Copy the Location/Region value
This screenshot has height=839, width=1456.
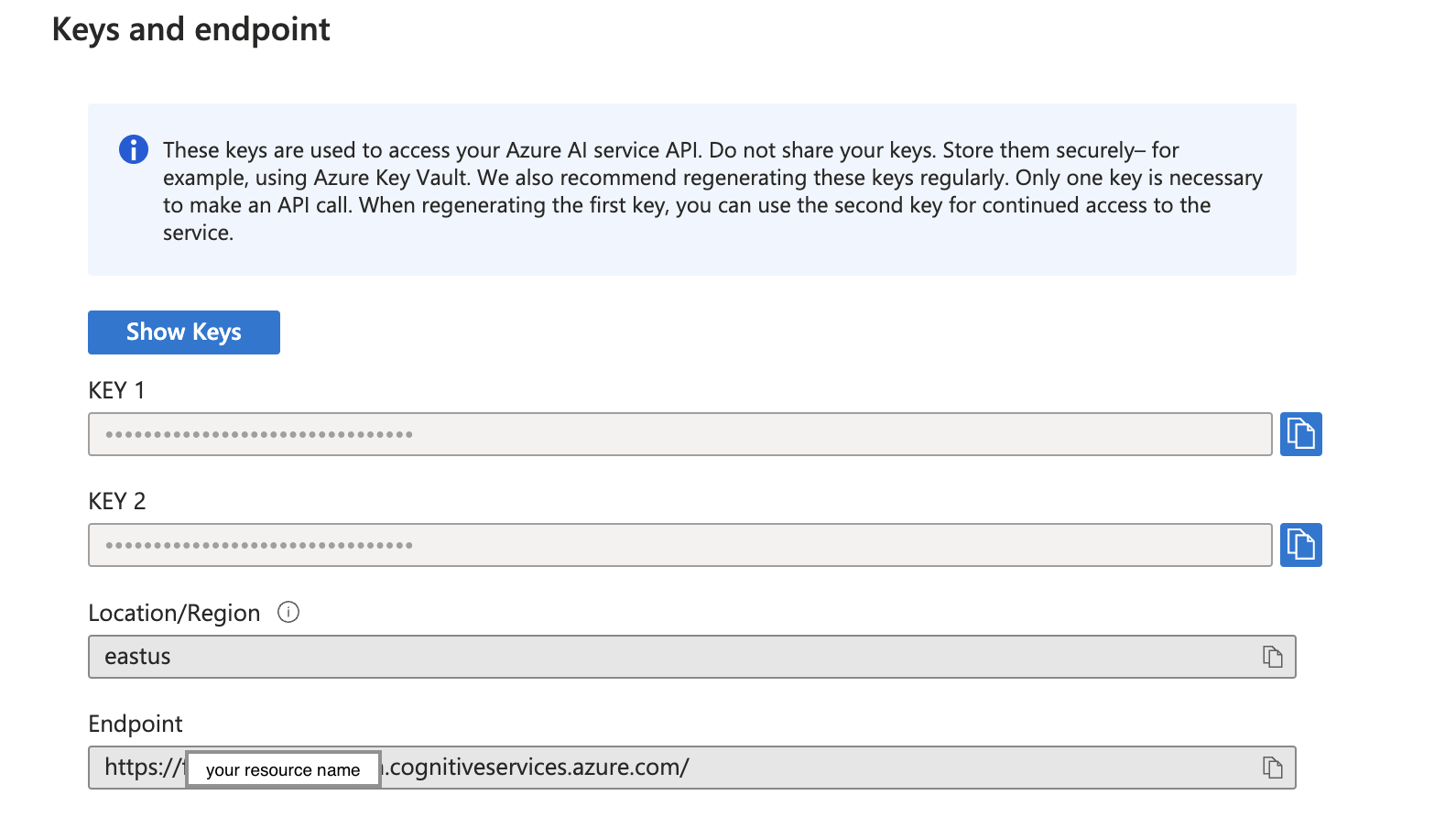(x=1272, y=657)
